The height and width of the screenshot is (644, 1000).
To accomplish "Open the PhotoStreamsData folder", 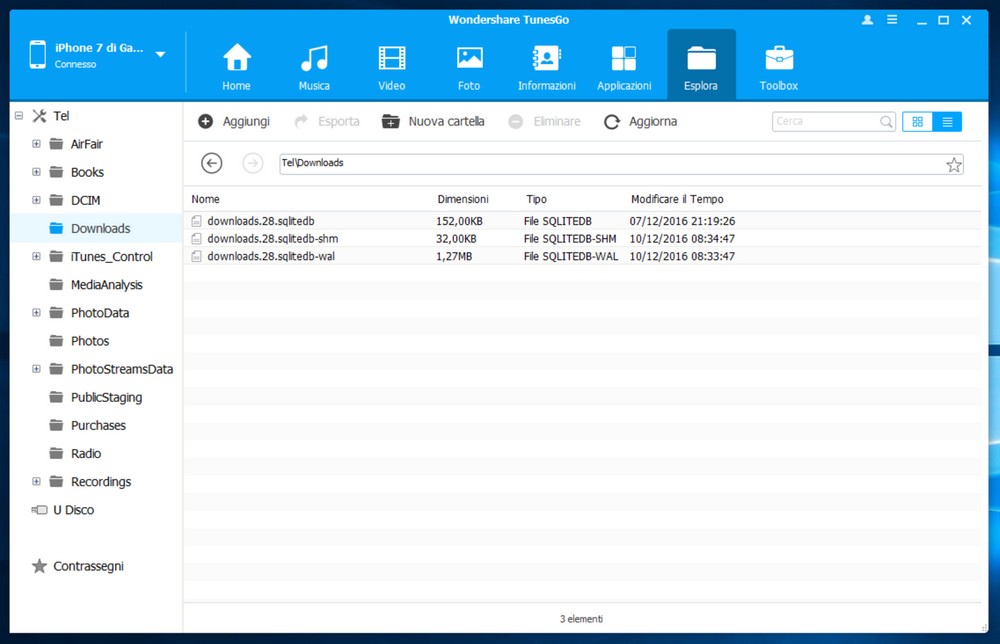I will (122, 369).
